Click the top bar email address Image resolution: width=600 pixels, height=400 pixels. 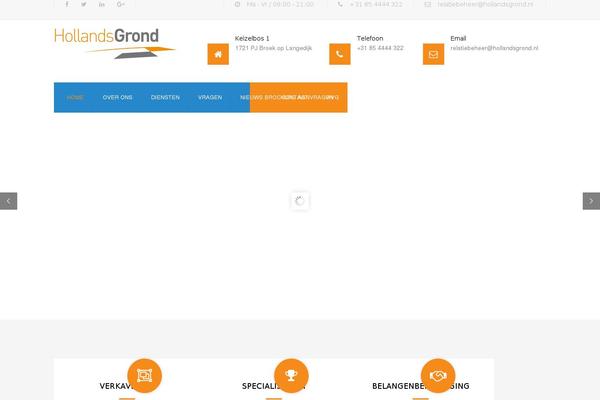pyautogui.click(x=485, y=4)
